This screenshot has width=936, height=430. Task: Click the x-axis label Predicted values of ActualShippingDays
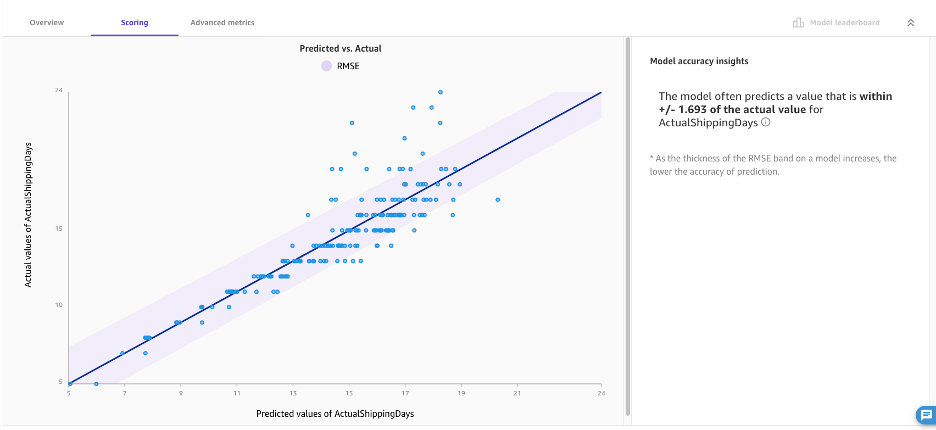tap(335, 413)
